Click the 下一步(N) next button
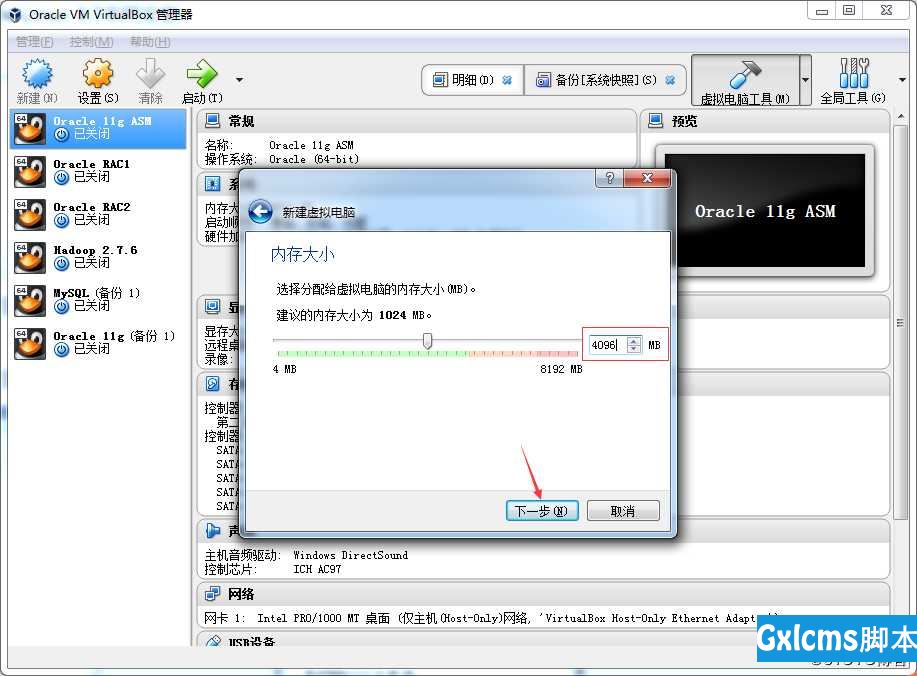The width and height of the screenshot is (917, 676). click(542, 511)
